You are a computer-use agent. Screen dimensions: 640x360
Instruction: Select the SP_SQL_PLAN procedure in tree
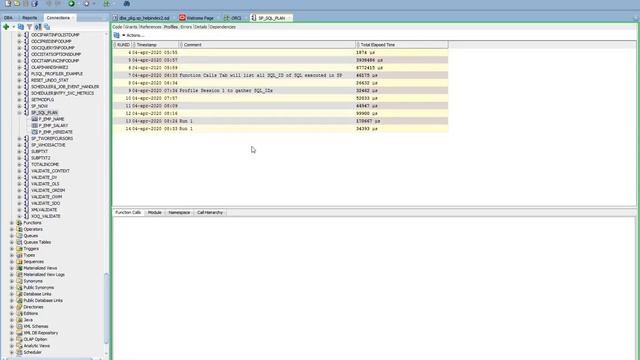[x=44, y=113]
